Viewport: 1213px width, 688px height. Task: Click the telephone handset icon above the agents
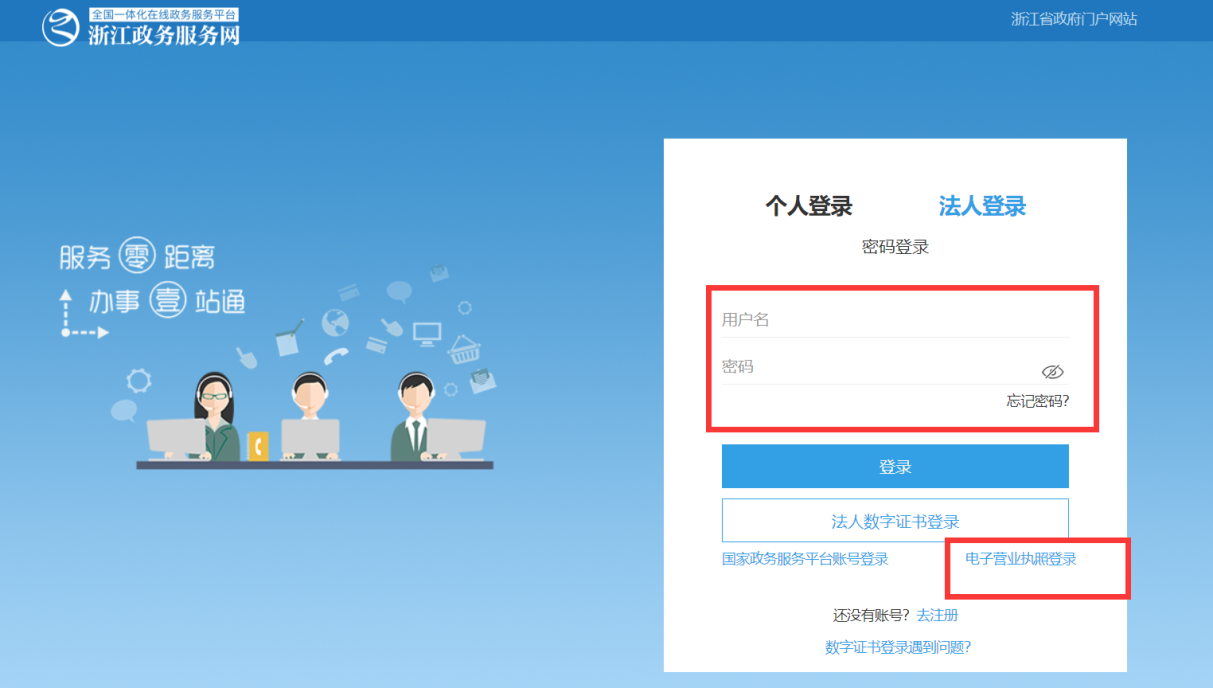click(x=335, y=355)
